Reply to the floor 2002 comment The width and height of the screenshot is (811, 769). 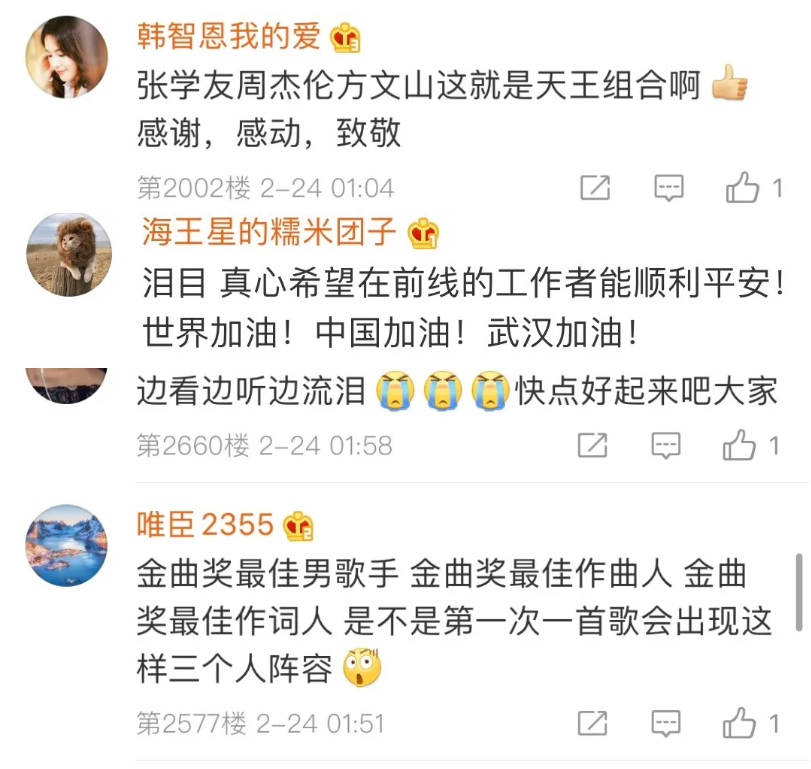669,188
